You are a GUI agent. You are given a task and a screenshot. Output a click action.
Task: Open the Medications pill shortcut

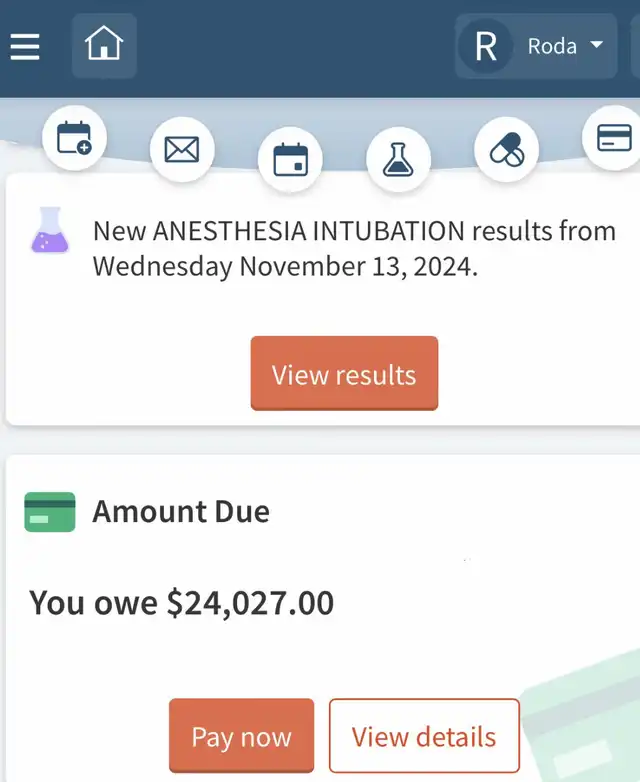[506, 149]
